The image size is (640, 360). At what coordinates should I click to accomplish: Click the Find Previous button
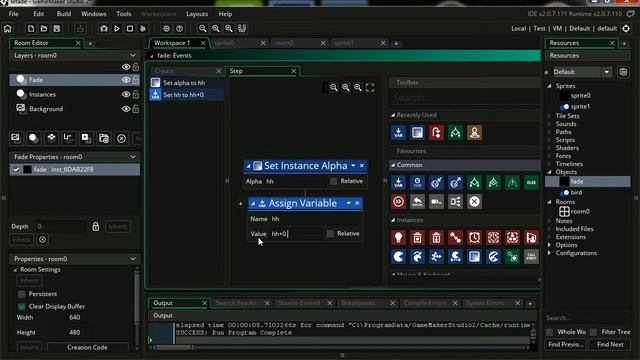(x=565, y=344)
